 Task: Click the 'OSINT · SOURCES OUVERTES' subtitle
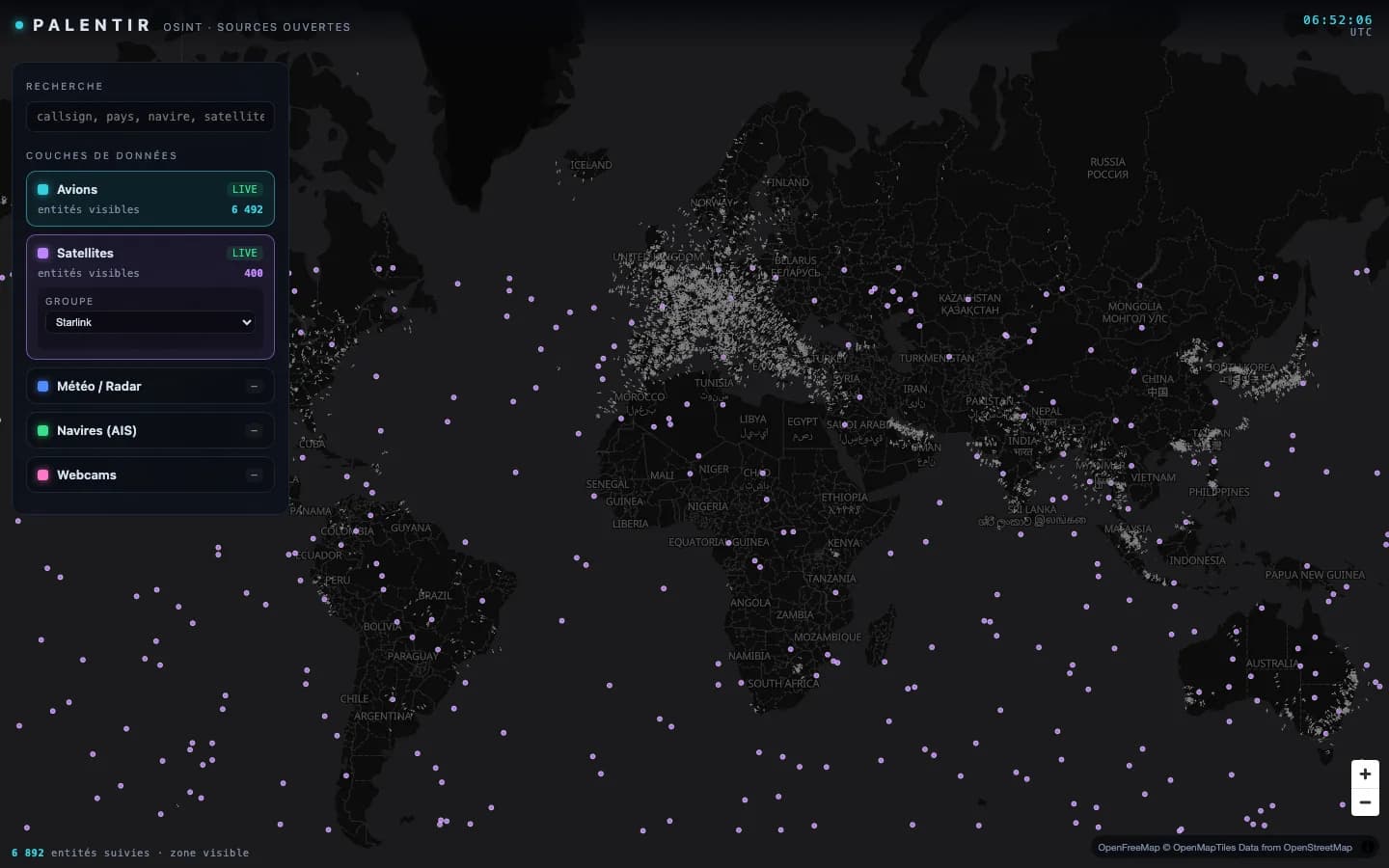coord(257,27)
